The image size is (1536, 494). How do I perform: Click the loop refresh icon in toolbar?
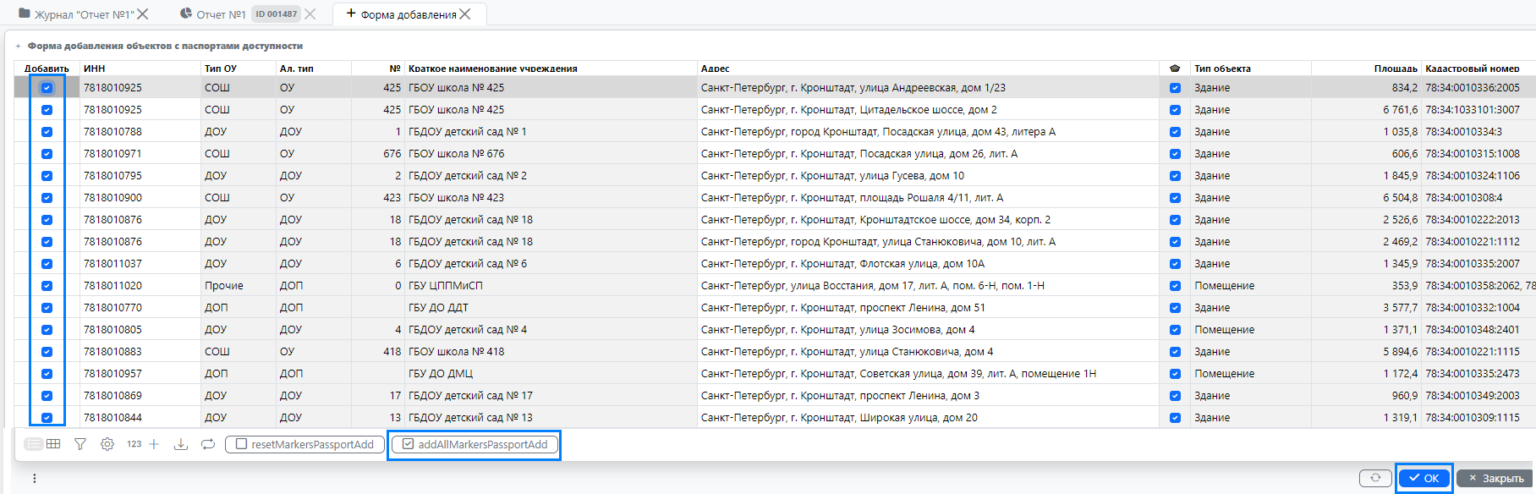208,444
